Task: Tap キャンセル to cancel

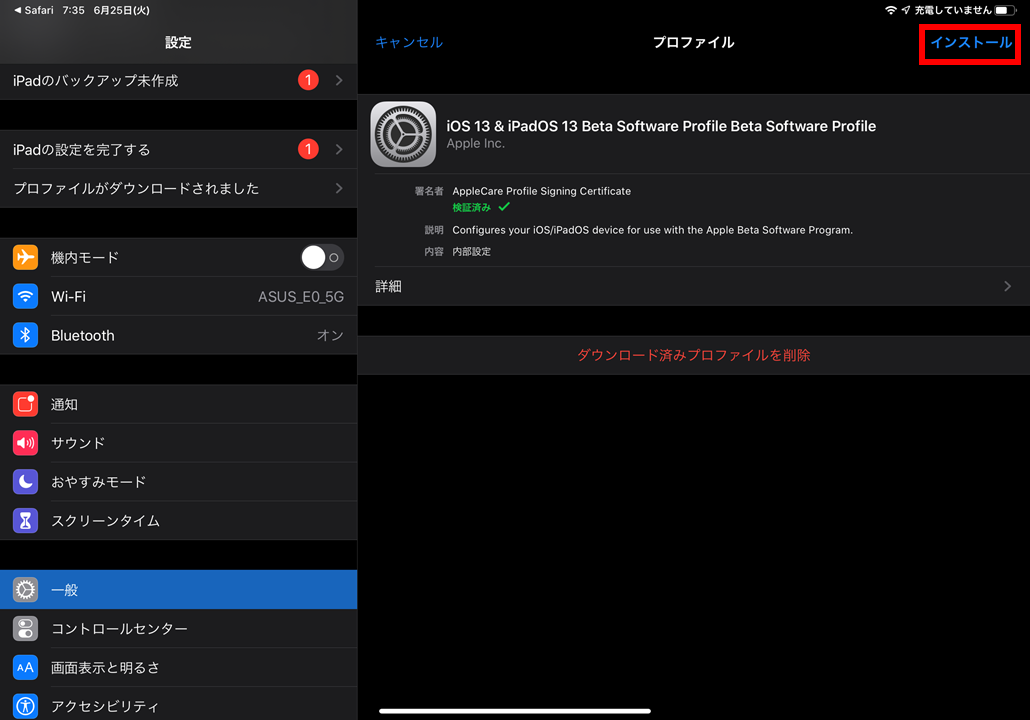Action: [x=409, y=43]
